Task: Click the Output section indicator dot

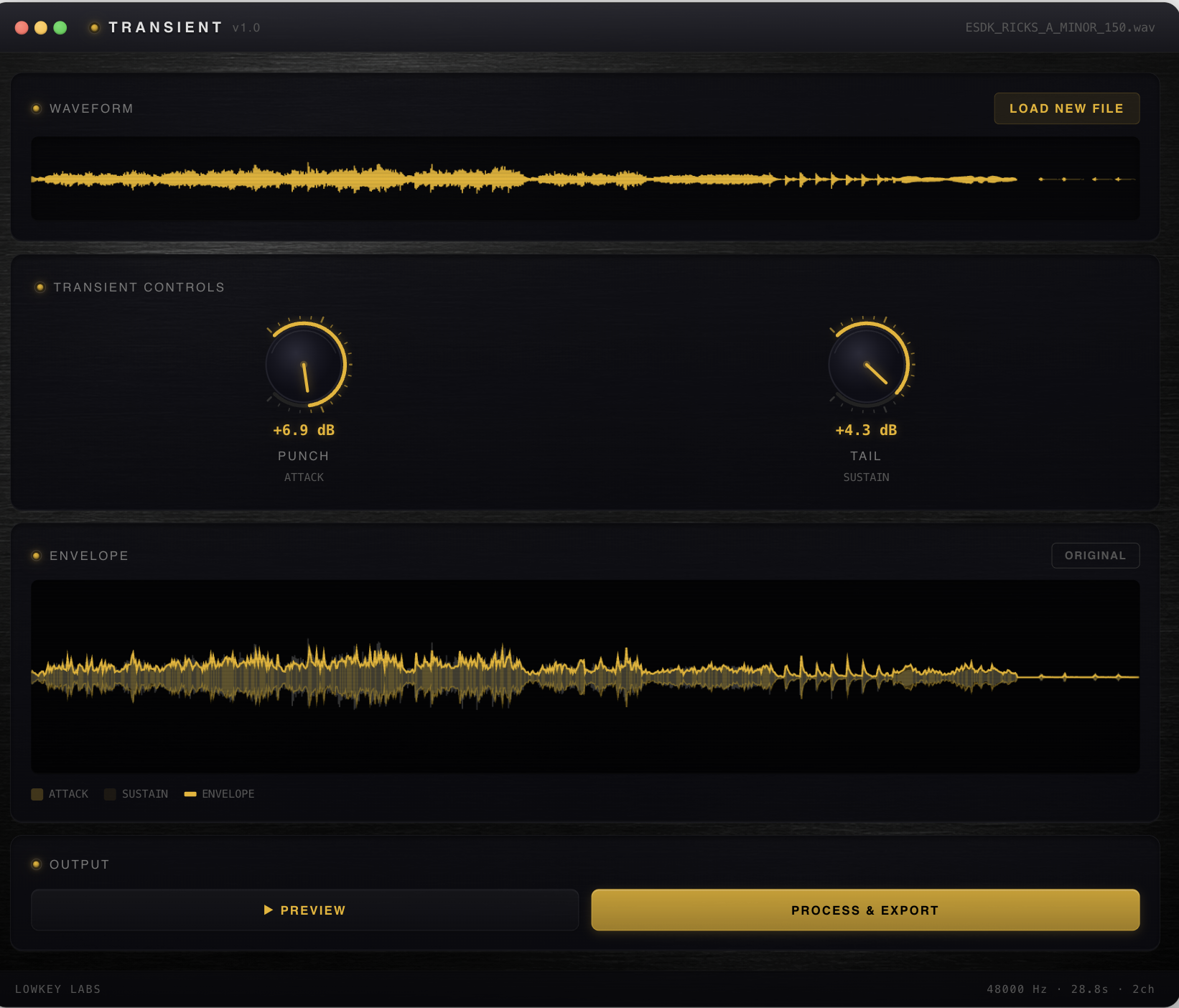Action: [x=37, y=864]
